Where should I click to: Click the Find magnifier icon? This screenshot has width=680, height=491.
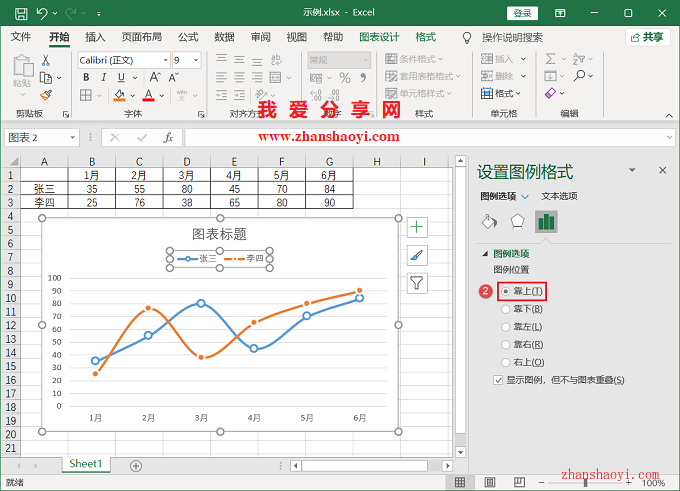579,76
